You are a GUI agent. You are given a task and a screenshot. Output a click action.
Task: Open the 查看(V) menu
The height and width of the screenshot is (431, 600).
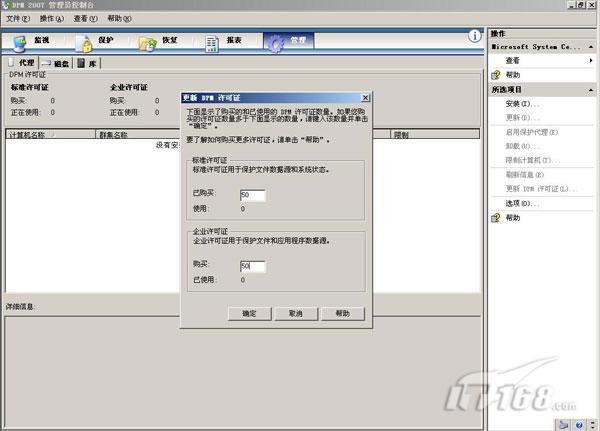pyautogui.click(x=86, y=18)
